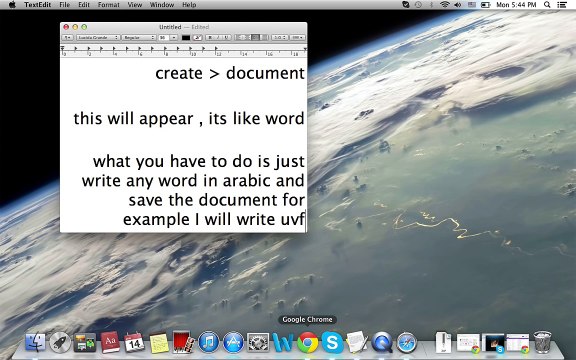The width and height of the screenshot is (576, 360).
Task: Click the Skype status icon in menu bar
Action: coord(406,5)
